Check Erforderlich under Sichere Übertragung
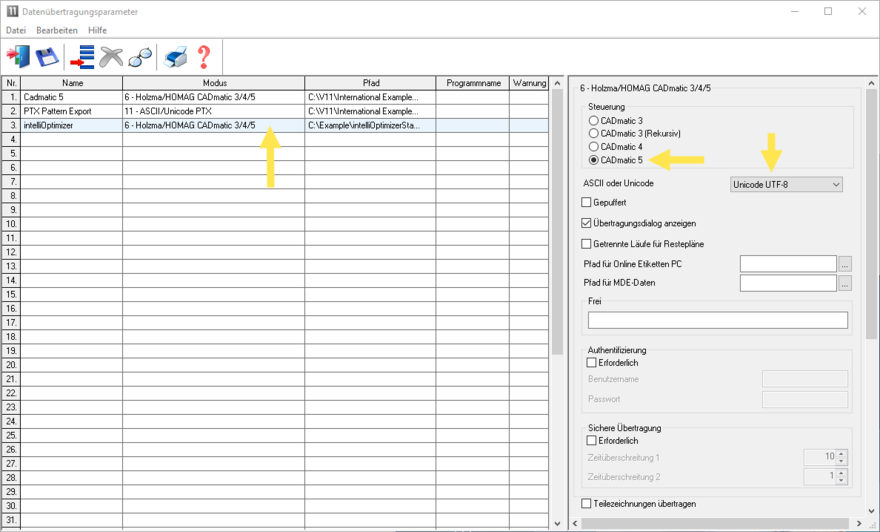 [592, 441]
